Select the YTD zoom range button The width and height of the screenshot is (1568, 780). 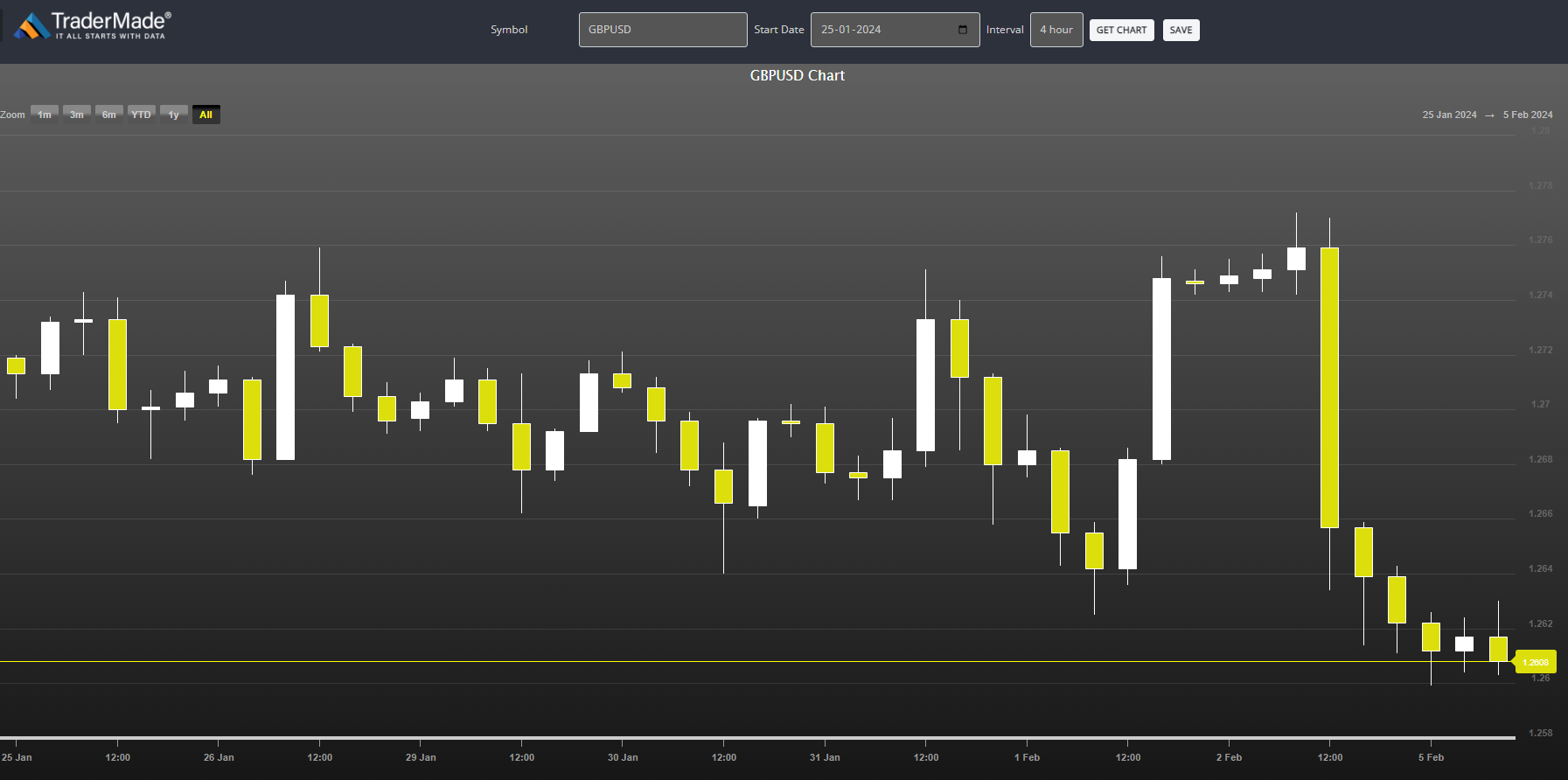coord(142,115)
